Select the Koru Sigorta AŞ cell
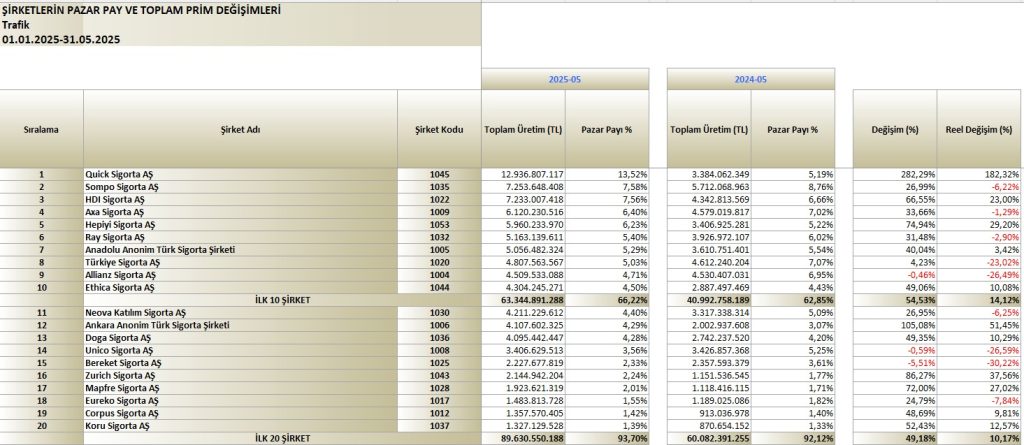Viewport: 1024px width, 445px height. tap(240, 425)
